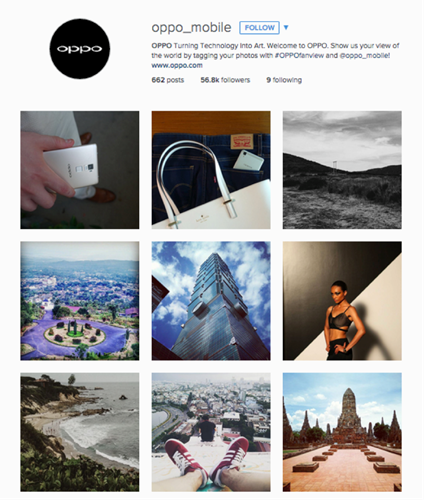This screenshot has width=424, height=500.
Task: Click the OPPO bold name in bio
Action: pyautogui.click(x=162, y=46)
